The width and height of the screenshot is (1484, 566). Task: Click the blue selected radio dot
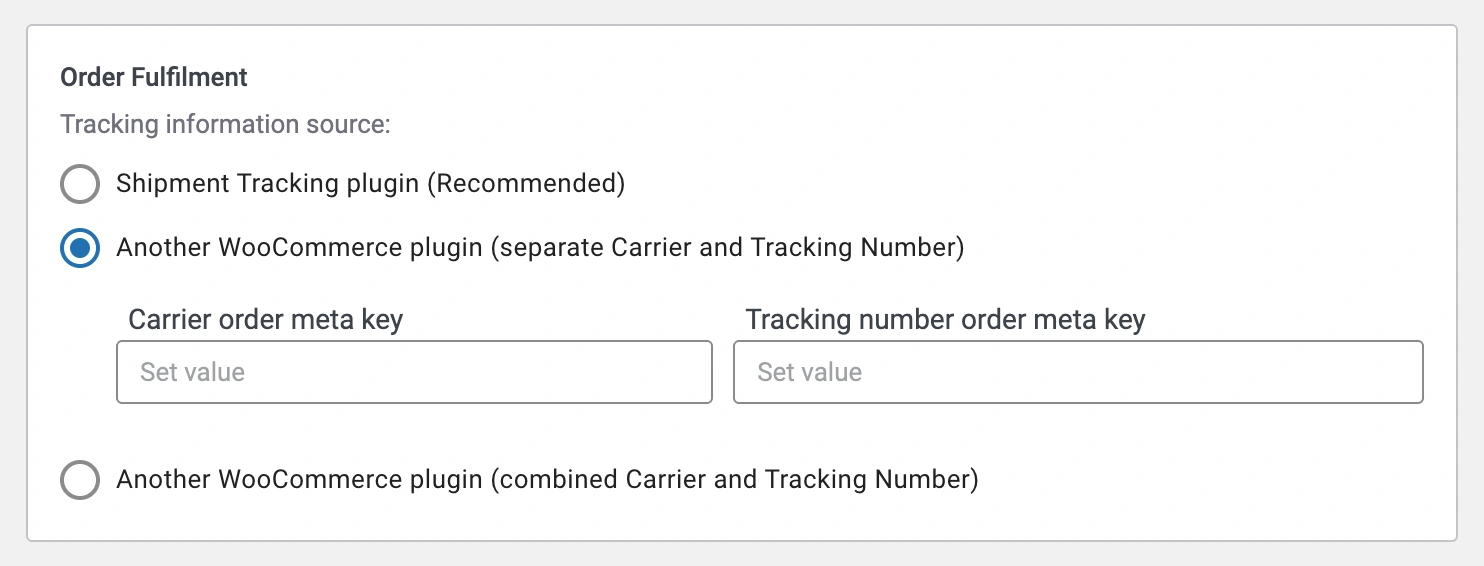[80, 248]
